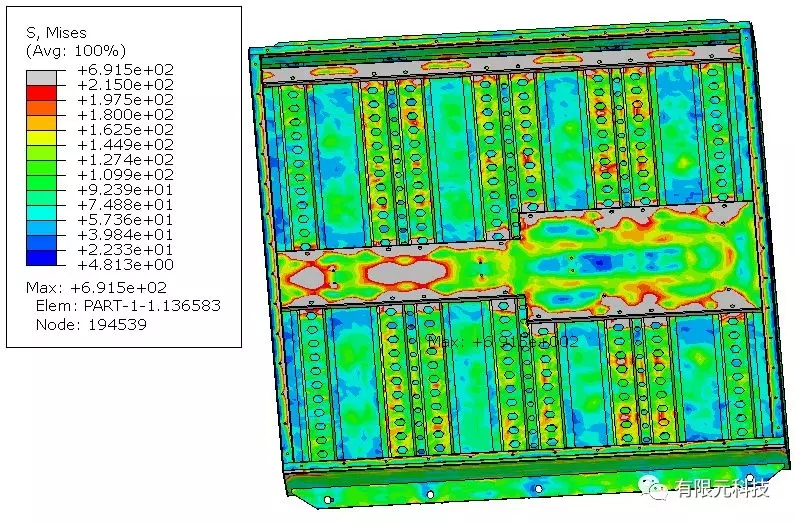Click the +1.099e+02 legend value

pos(125,174)
